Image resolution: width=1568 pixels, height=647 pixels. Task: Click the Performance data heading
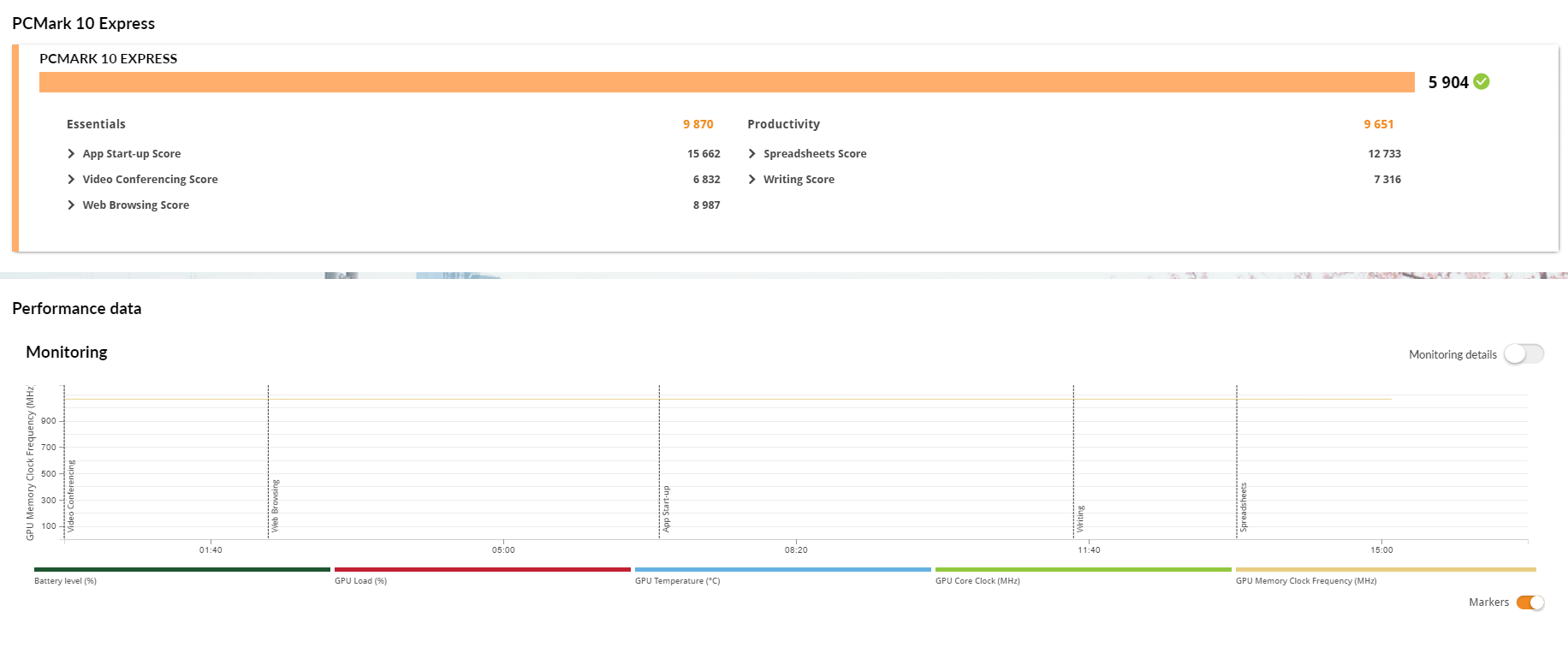point(77,309)
